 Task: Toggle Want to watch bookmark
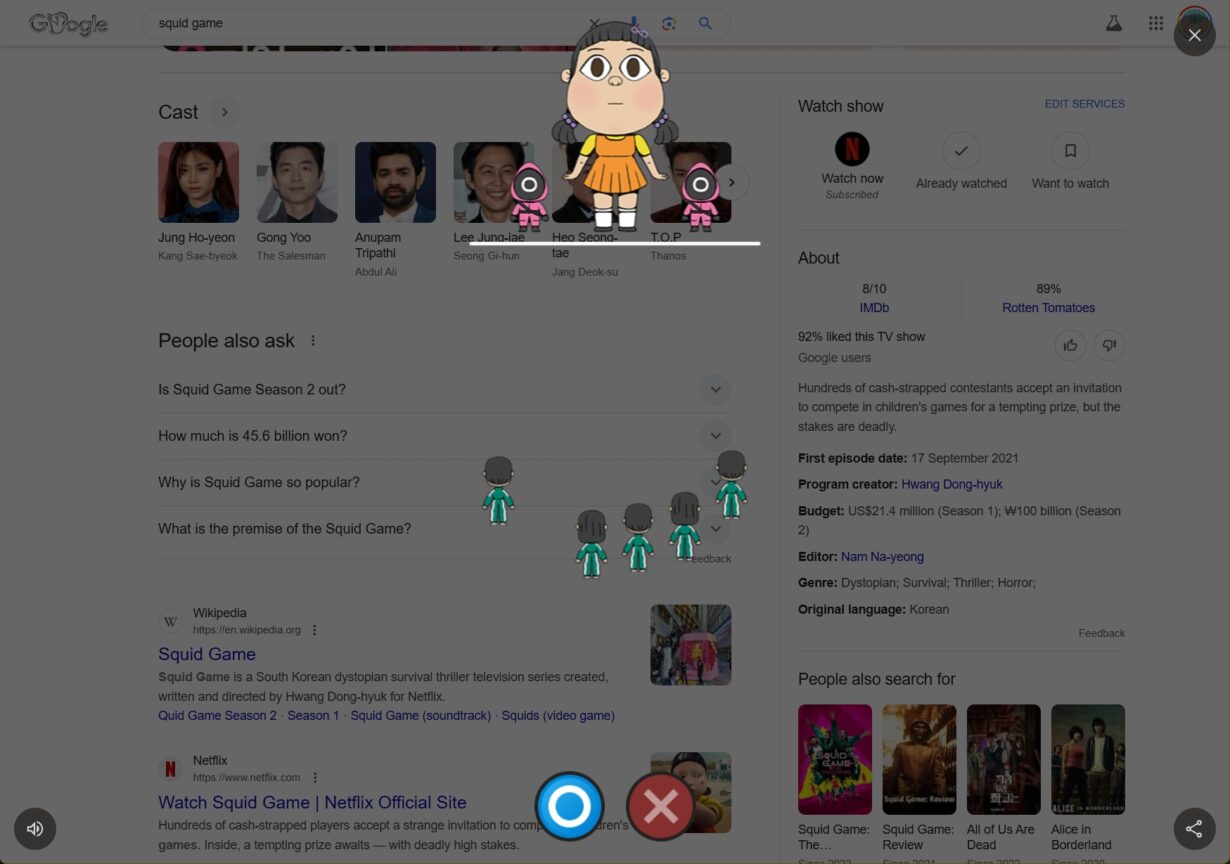coord(1070,151)
